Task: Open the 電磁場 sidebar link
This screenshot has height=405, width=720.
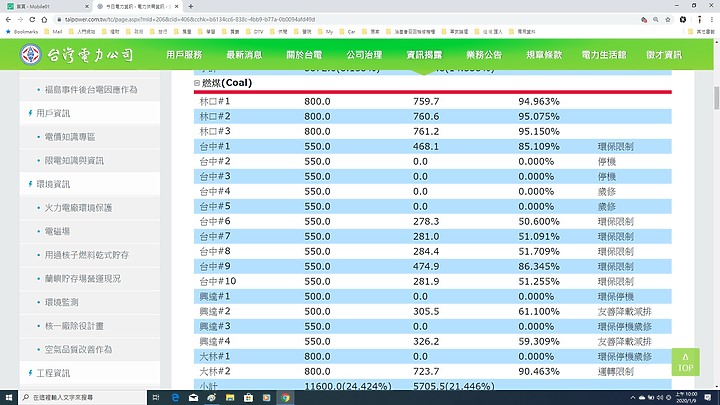Action: pos(57,231)
